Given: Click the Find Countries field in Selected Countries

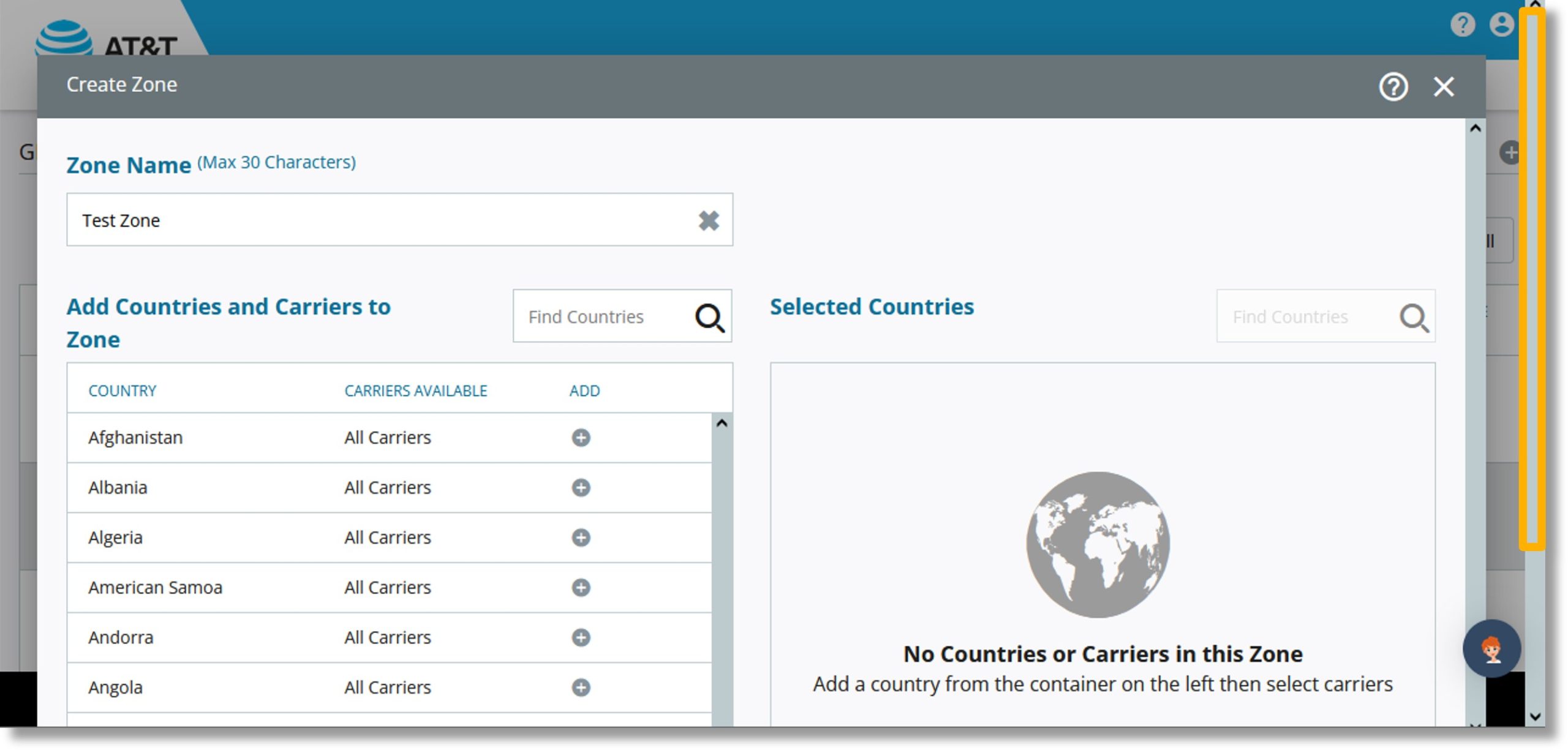Looking at the screenshot, I should tap(1310, 317).
